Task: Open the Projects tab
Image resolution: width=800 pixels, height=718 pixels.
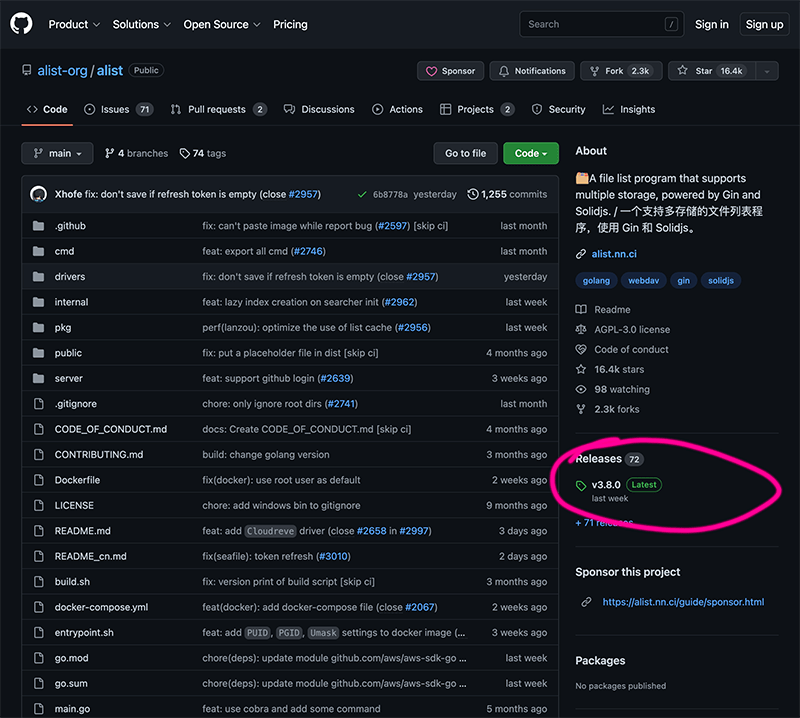Action: coord(477,109)
